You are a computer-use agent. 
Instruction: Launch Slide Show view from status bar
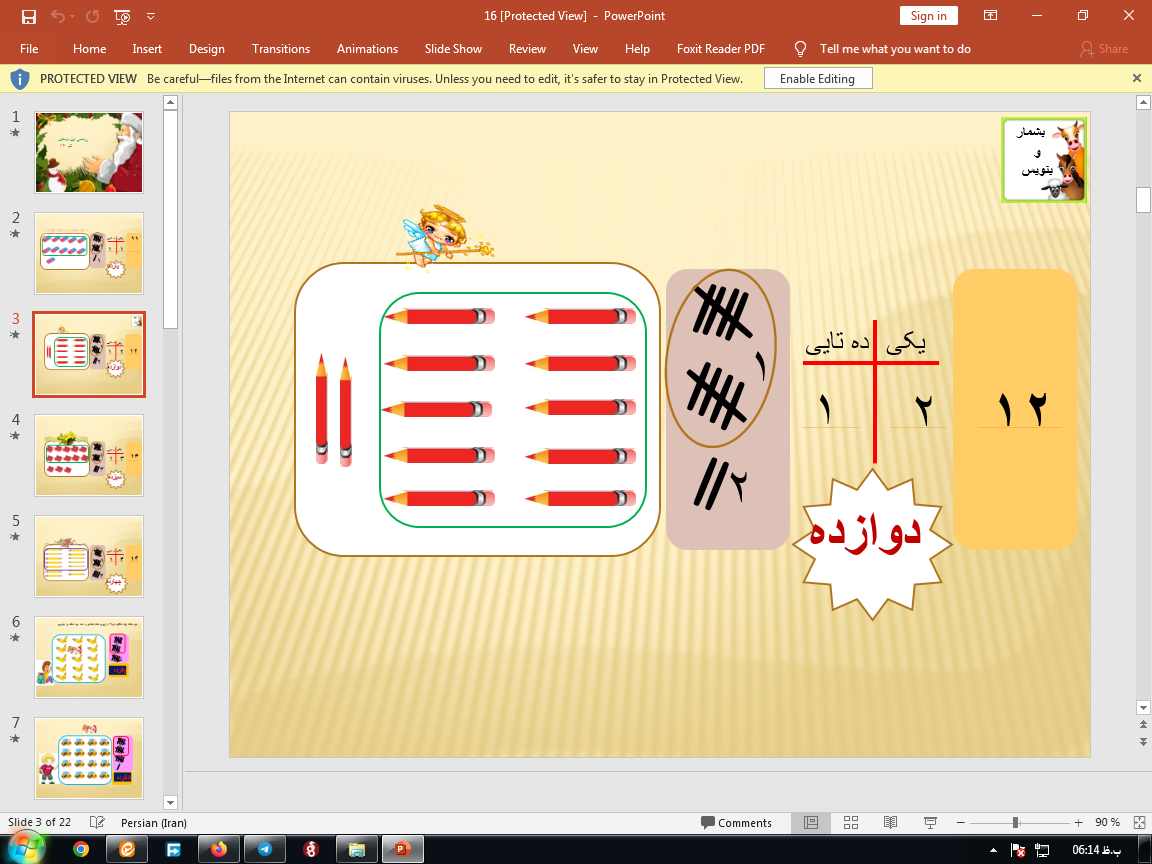coord(929,822)
